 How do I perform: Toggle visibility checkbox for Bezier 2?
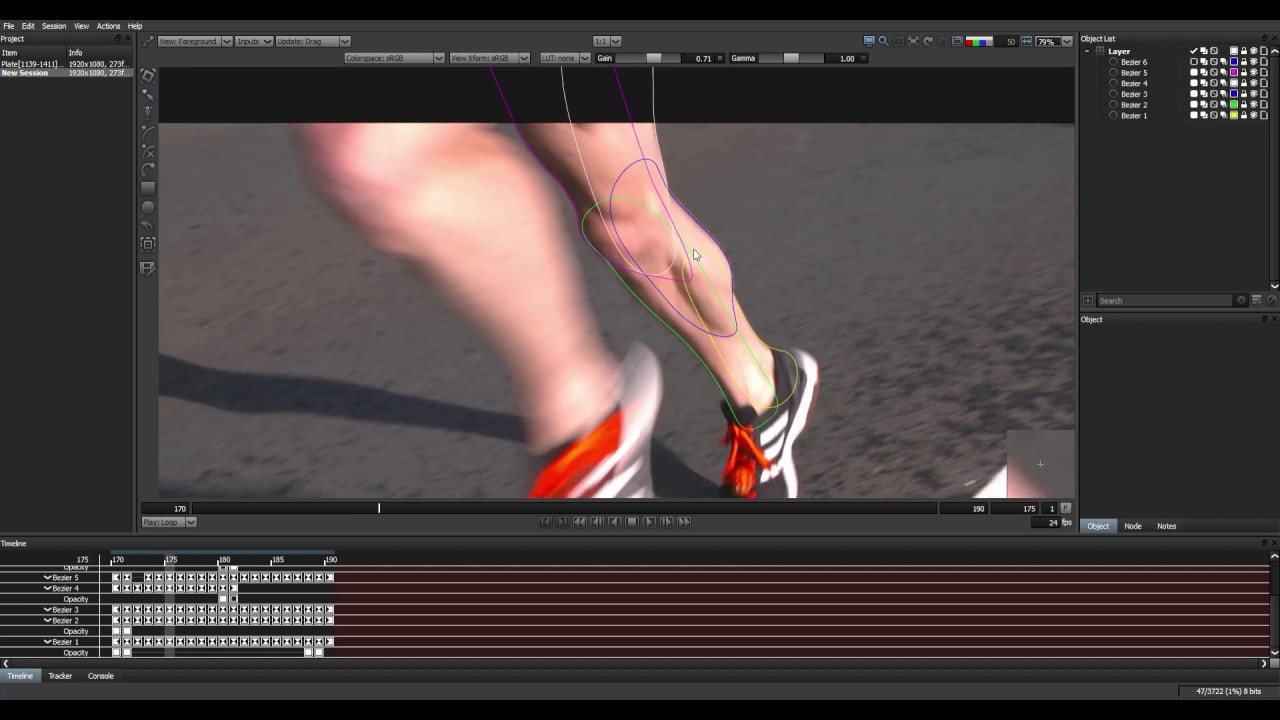[1193, 104]
